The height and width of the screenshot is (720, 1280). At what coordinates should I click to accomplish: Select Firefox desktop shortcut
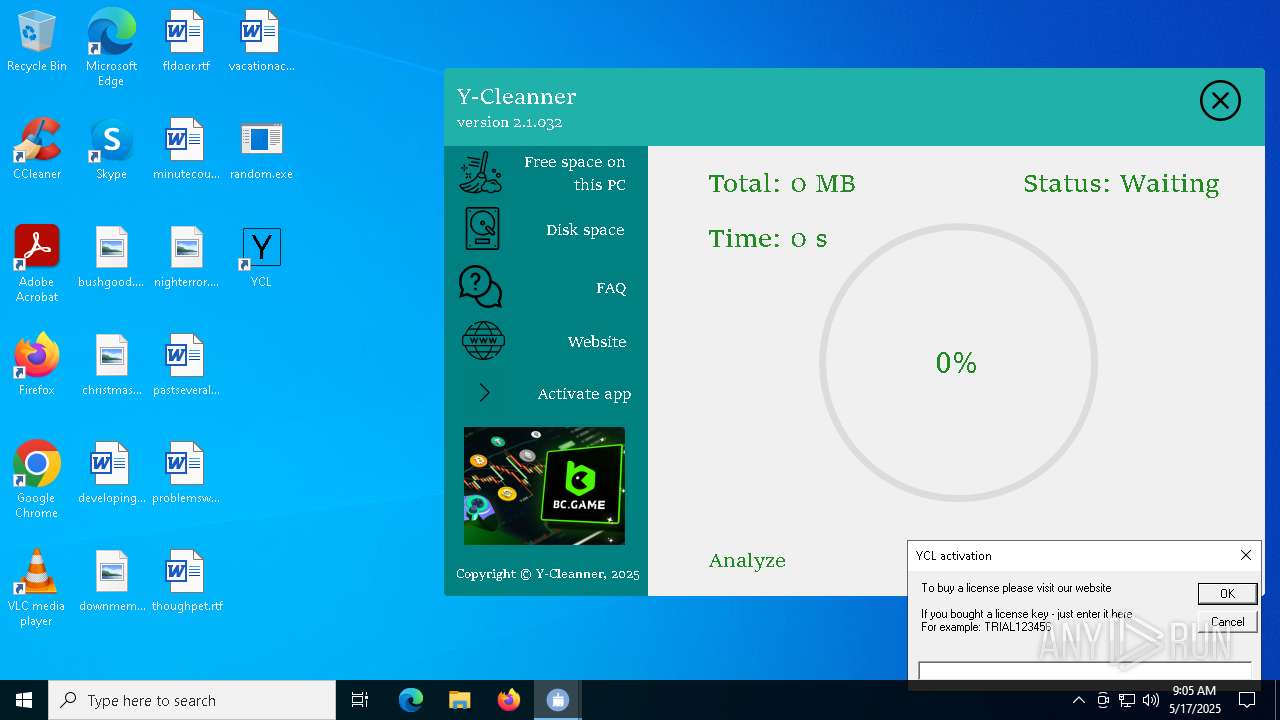(37, 365)
